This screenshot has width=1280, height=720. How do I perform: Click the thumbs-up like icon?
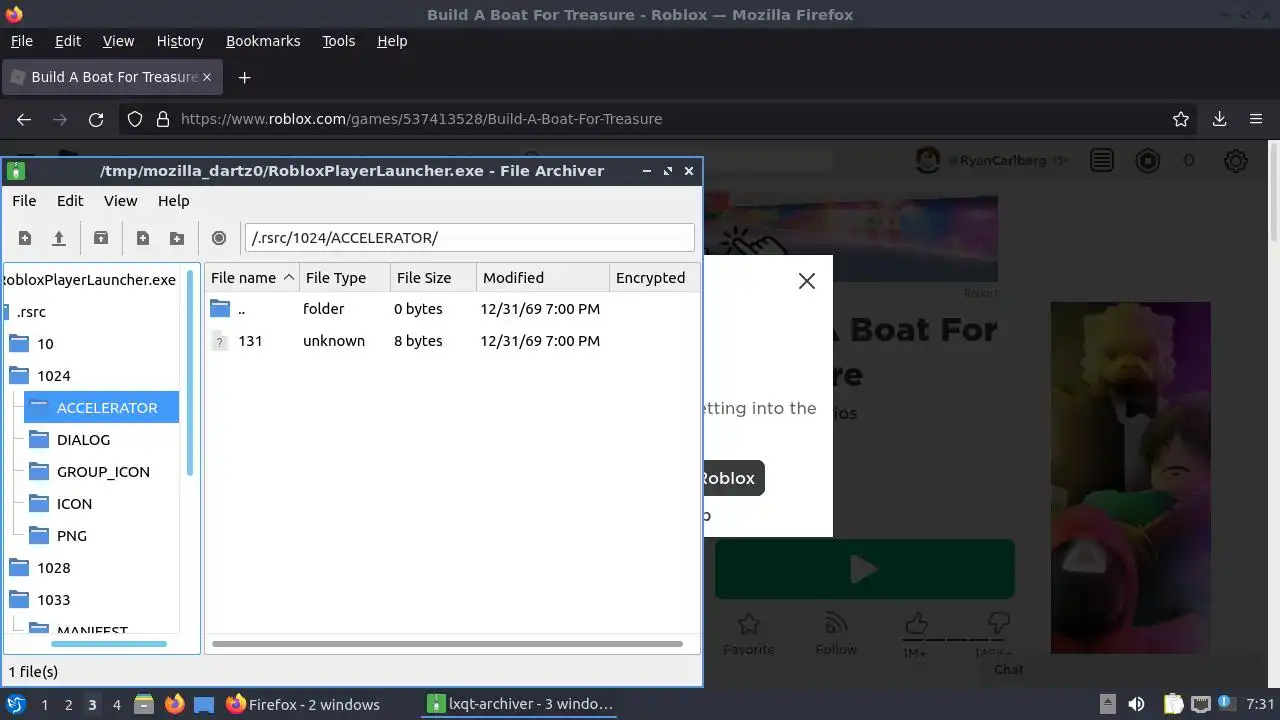(x=915, y=626)
